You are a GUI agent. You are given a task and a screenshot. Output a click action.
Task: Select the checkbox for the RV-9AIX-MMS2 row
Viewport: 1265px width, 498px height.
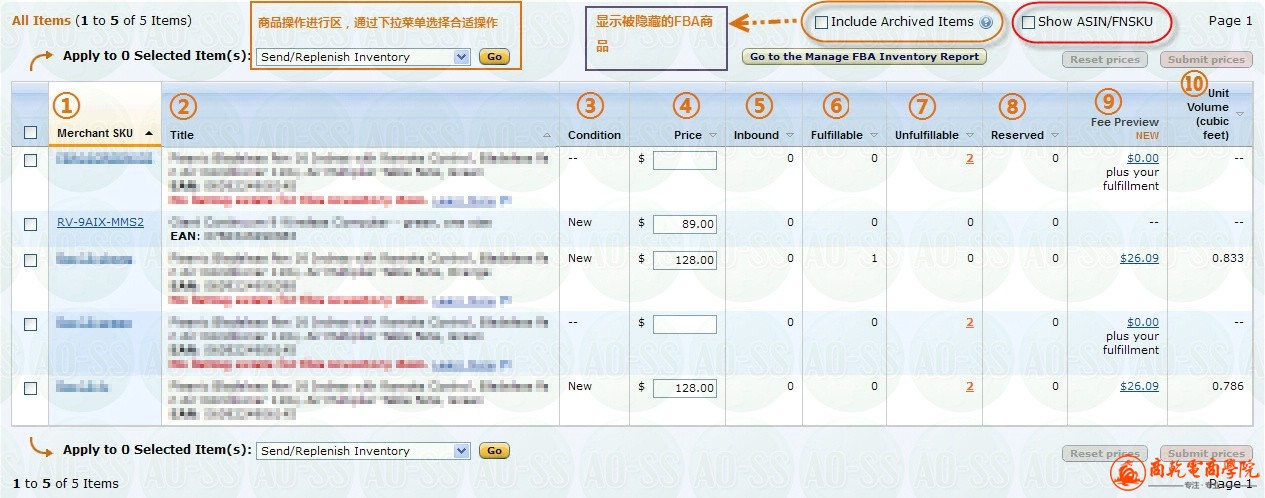click(30, 224)
